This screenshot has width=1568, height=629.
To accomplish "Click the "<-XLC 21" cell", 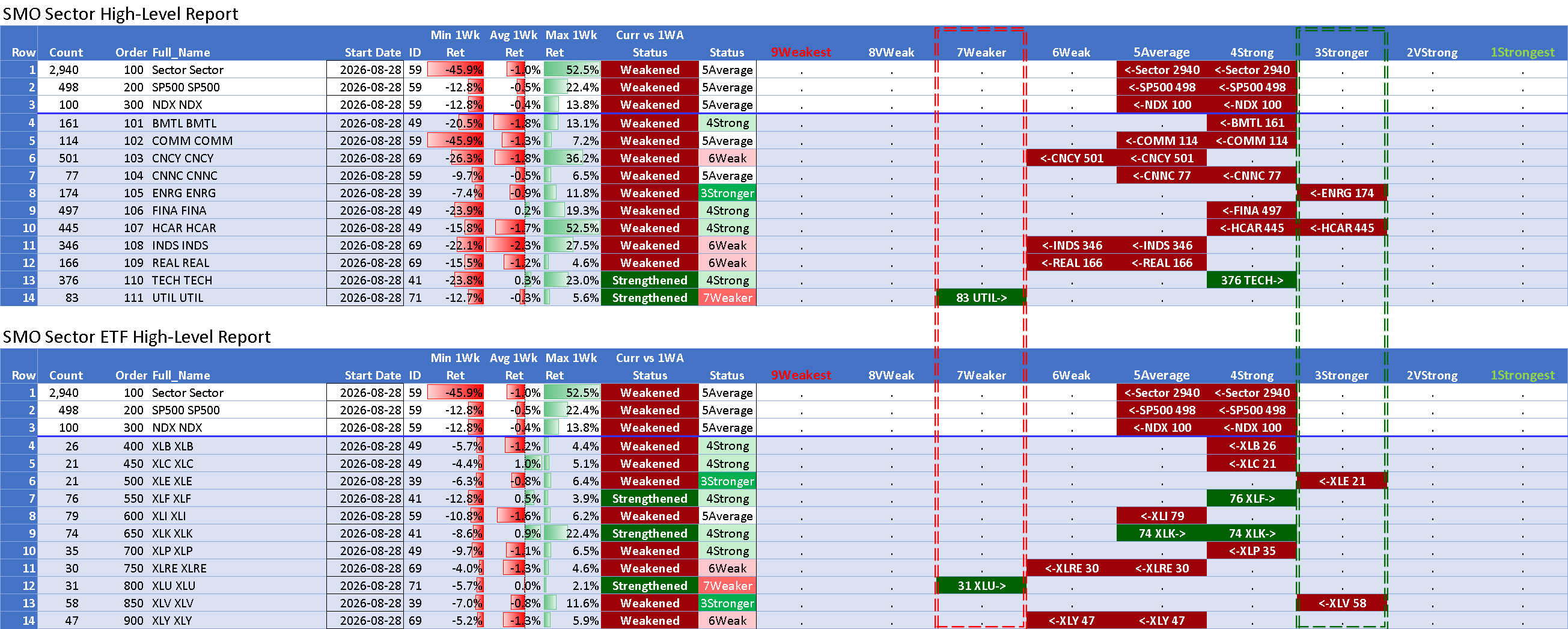I will [1251, 464].
